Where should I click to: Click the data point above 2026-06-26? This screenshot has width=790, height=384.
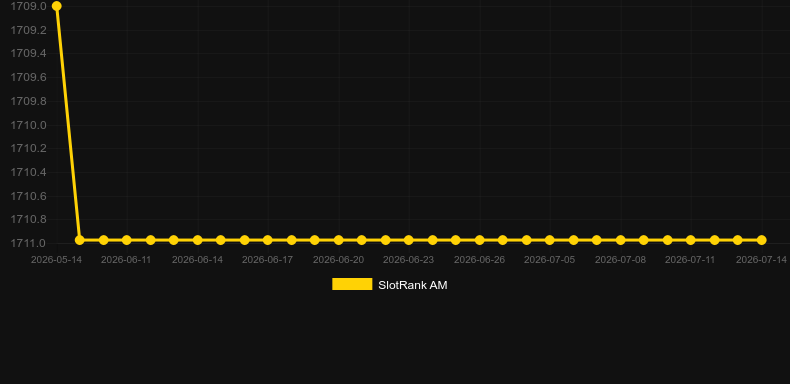click(x=480, y=240)
